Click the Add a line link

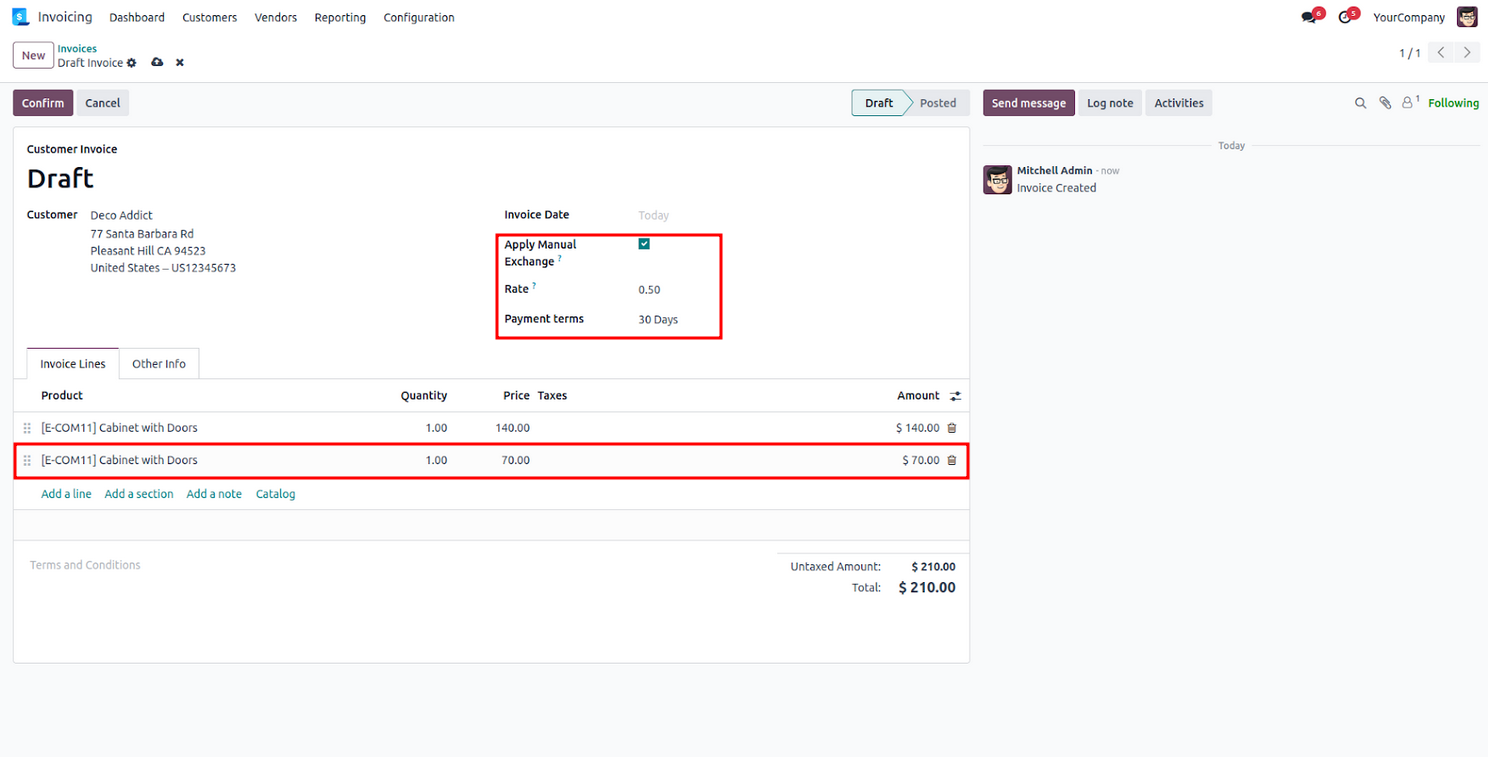(66, 494)
